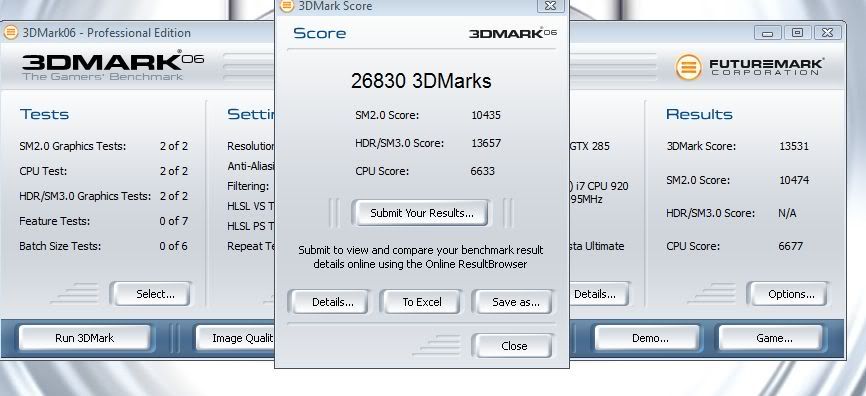Click Save as... in the score dialog

[x=513, y=302]
